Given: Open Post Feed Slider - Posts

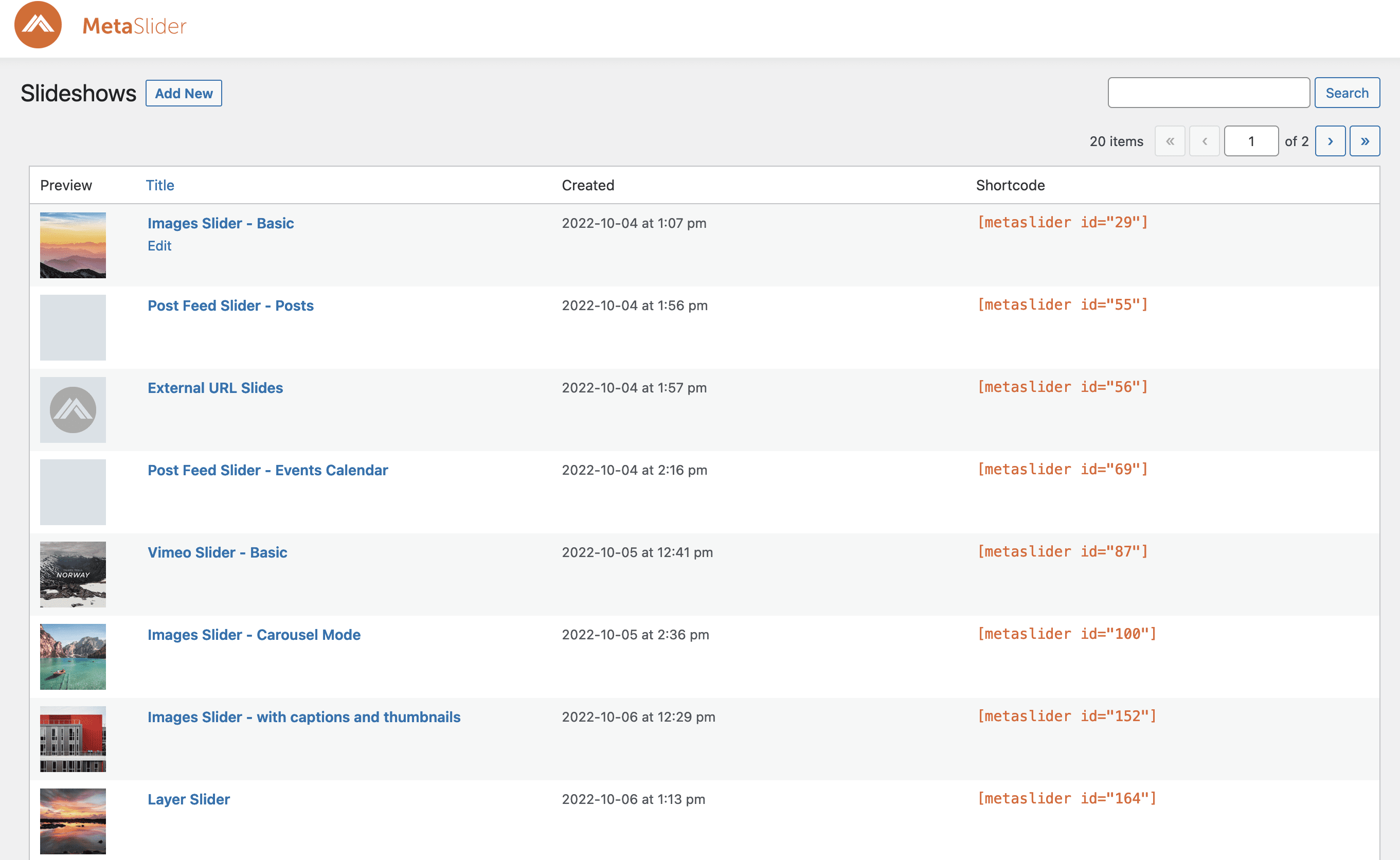Looking at the screenshot, I should click(230, 306).
